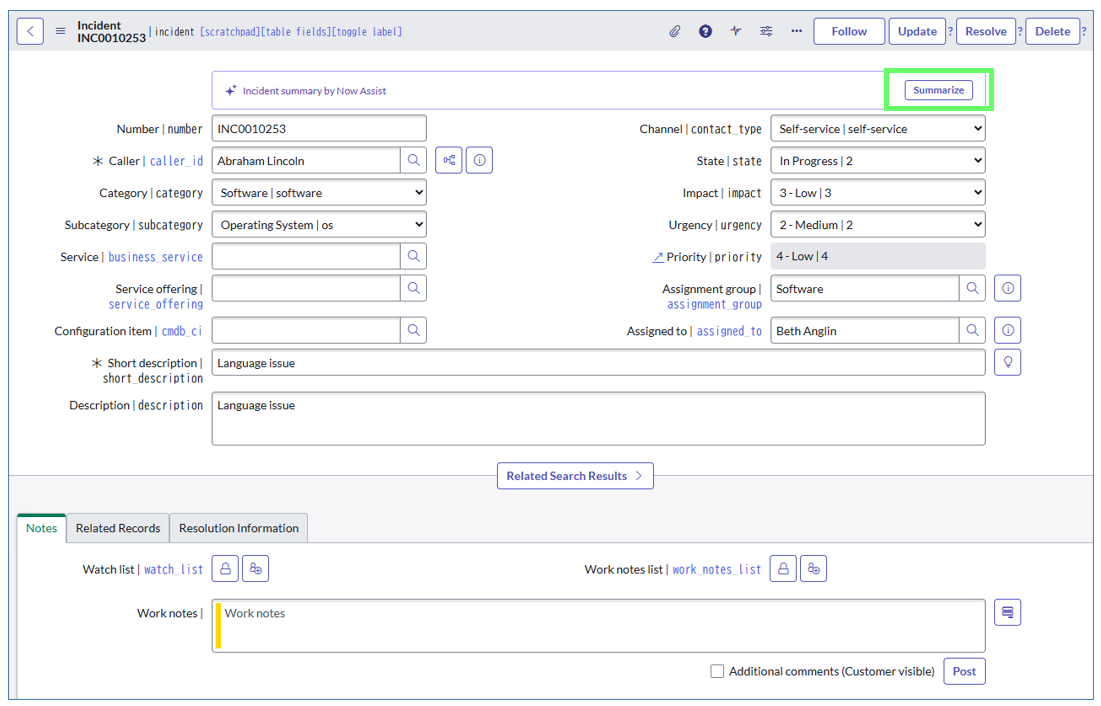Click in the Description text area

pyautogui.click(x=598, y=419)
